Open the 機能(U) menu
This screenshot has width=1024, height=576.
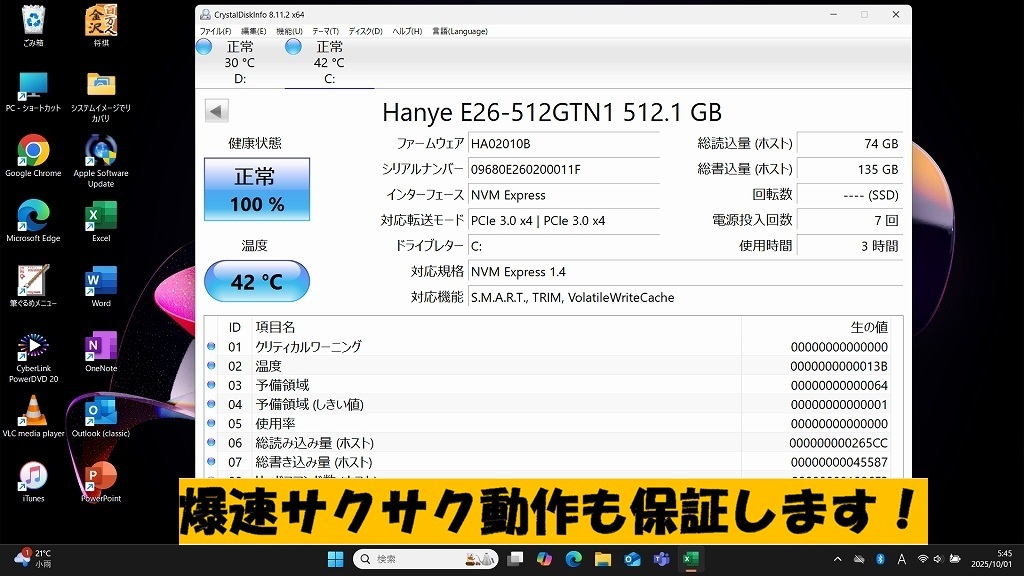pos(288,31)
